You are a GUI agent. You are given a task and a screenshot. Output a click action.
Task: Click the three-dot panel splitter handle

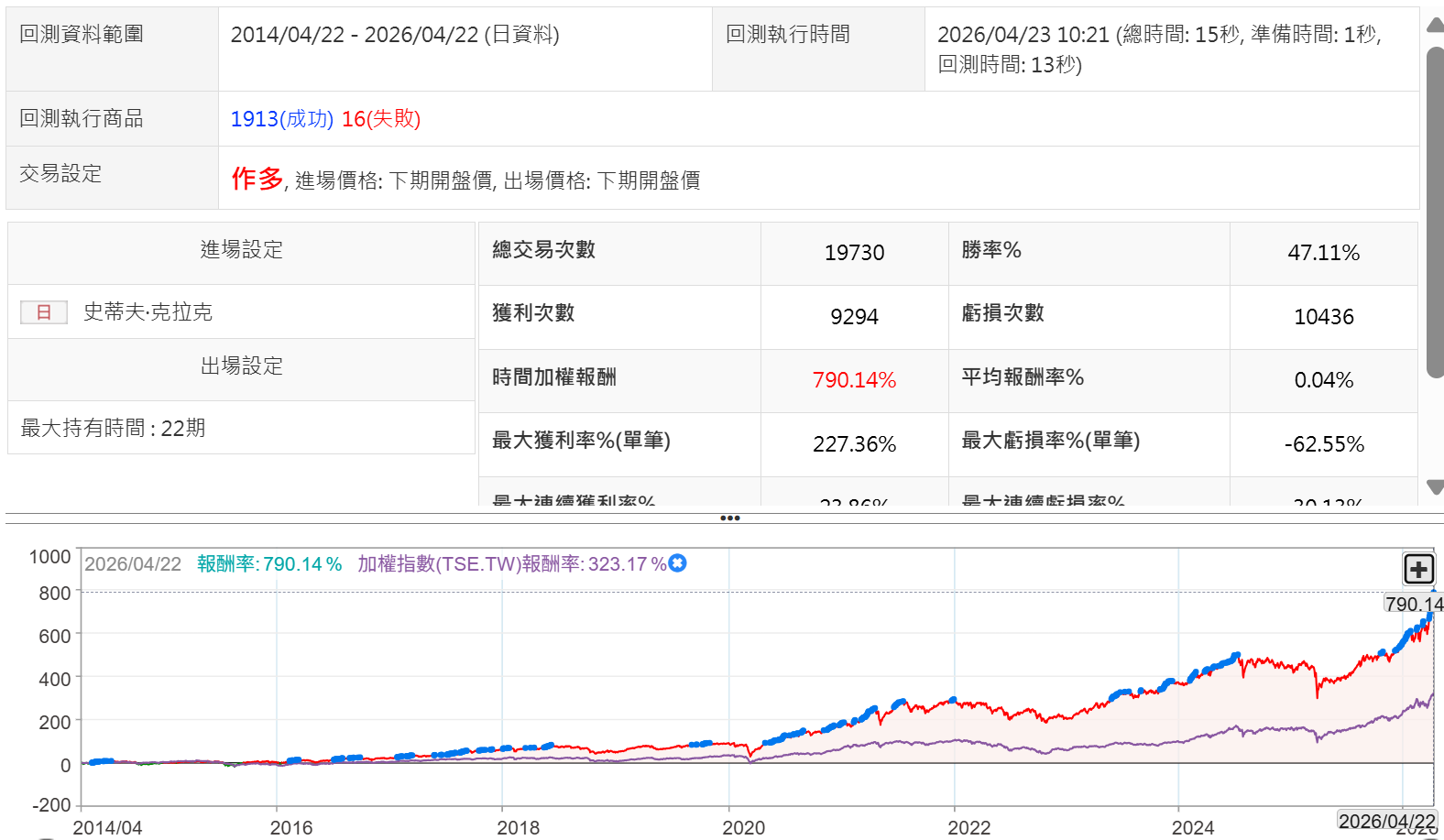pyautogui.click(x=729, y=518)
